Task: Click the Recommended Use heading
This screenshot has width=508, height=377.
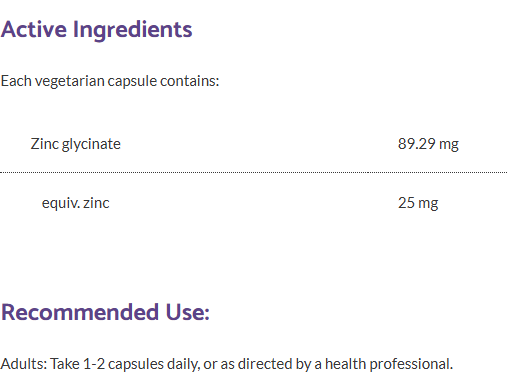Action: click(x=105, y=312)
